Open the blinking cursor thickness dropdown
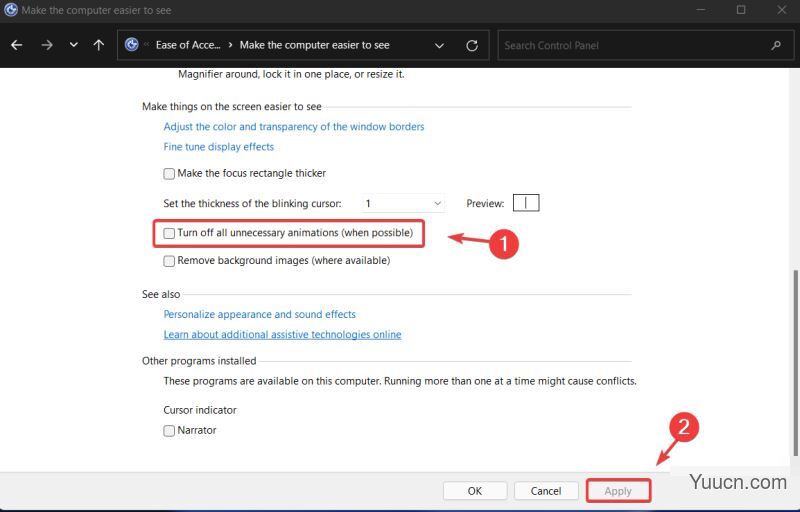 point(403,203)
